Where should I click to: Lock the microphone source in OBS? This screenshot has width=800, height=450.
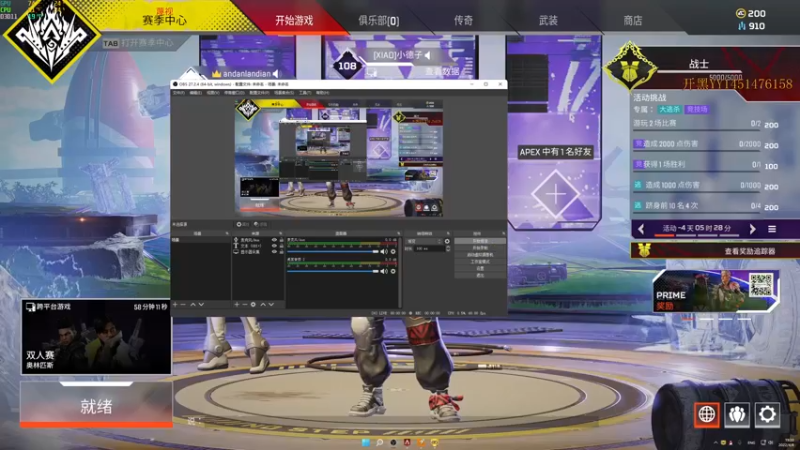click(282, 240)
